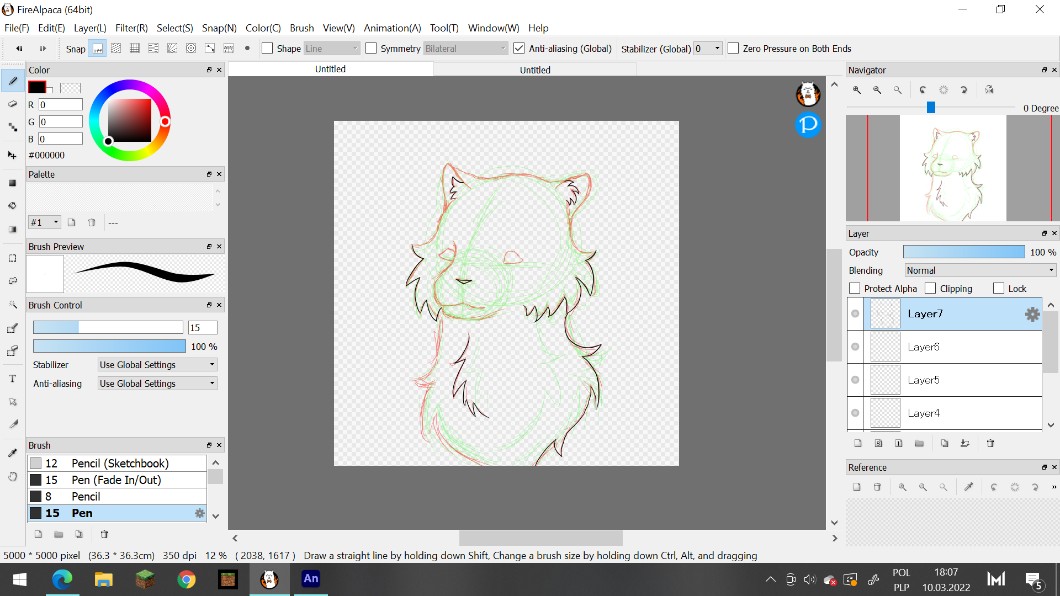Select the Eraser tool in left toolbar

pos(12,104)
